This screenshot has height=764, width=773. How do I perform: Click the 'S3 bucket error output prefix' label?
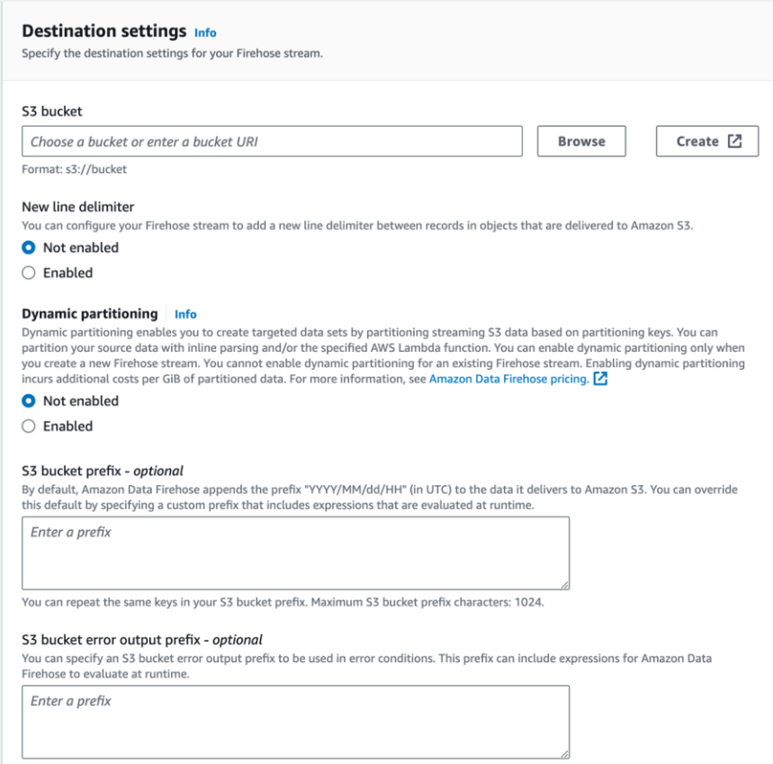tap(142, 639)
